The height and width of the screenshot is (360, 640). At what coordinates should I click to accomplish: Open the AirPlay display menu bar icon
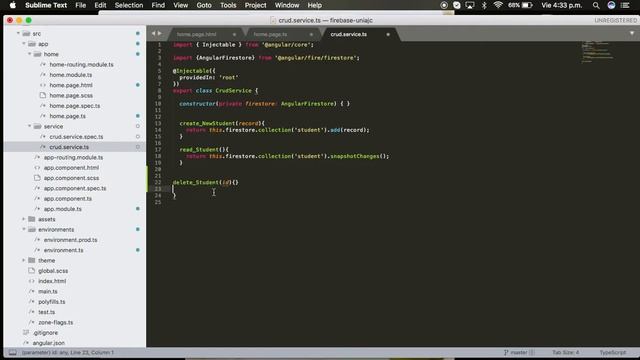click(x=470, y=5)
